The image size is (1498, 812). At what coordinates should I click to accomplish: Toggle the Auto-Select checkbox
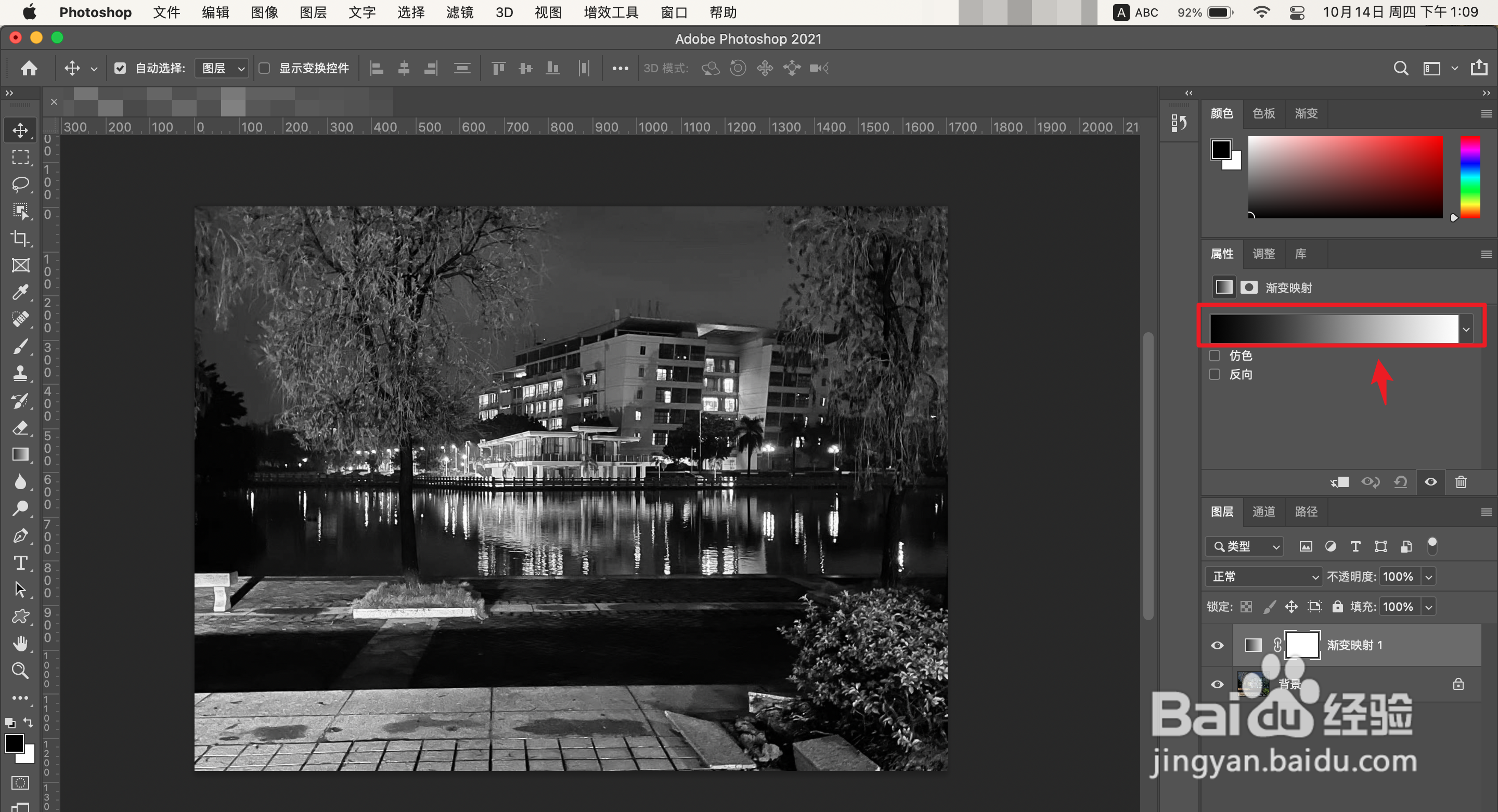click(120, 69)
